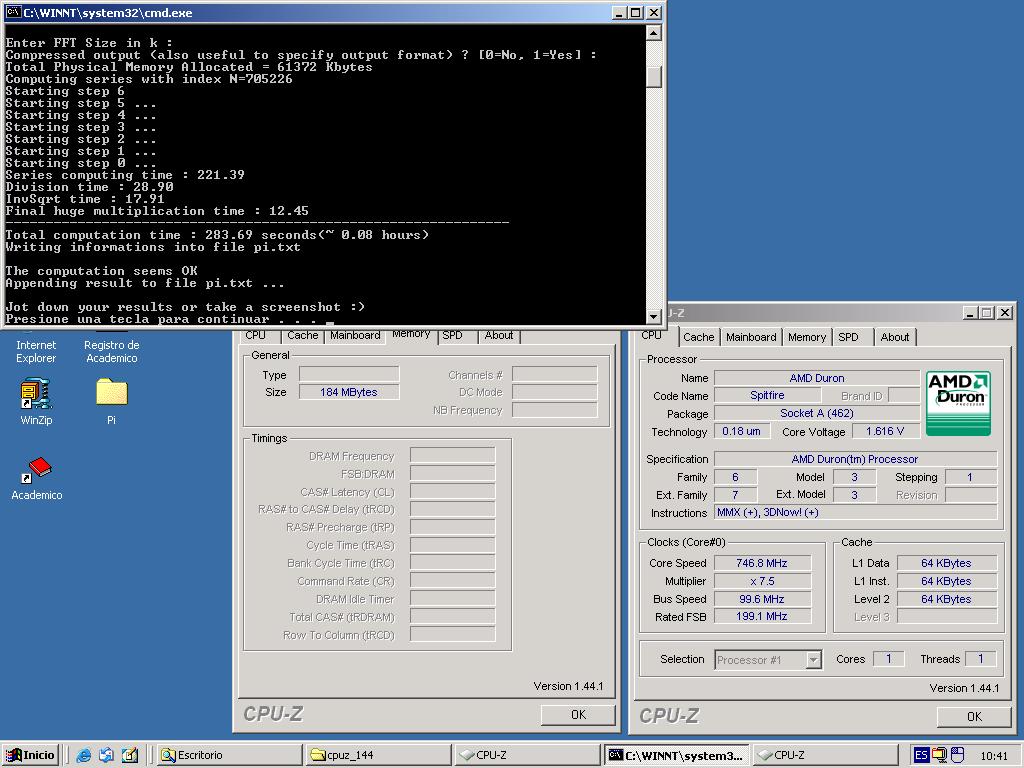Click the ES language indicator in tray
Image resolution: width=1024 pixels, height=768 pixels.
[921, 756]
